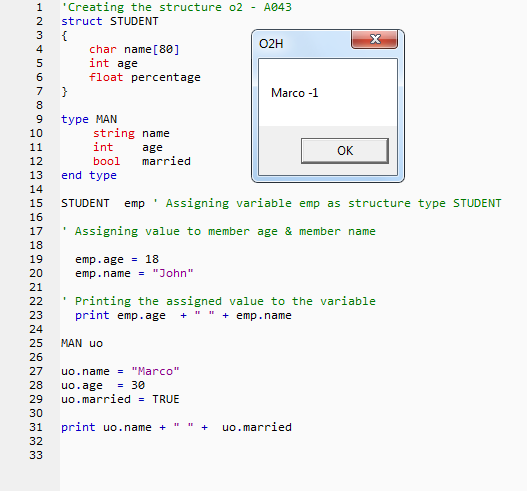Click line number 1 in gutter
This screenshot has height=491, width=527.
tap(39, 7)
